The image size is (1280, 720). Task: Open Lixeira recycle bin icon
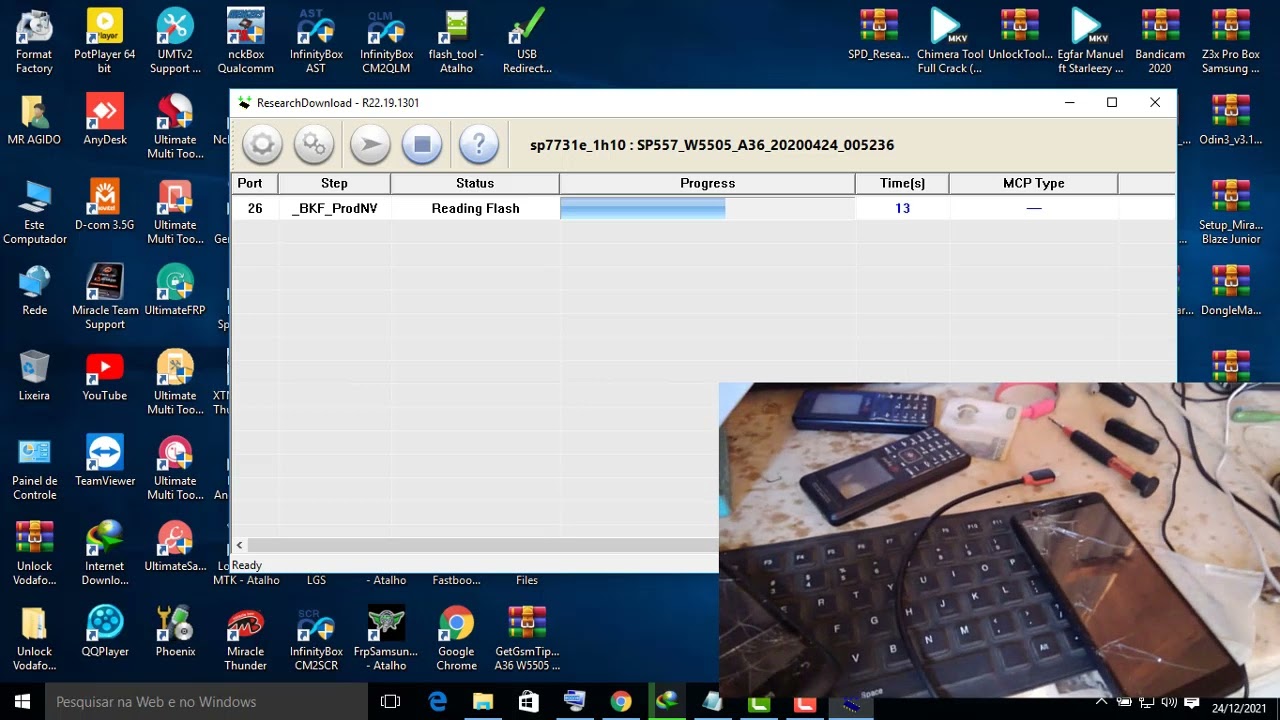34,376
